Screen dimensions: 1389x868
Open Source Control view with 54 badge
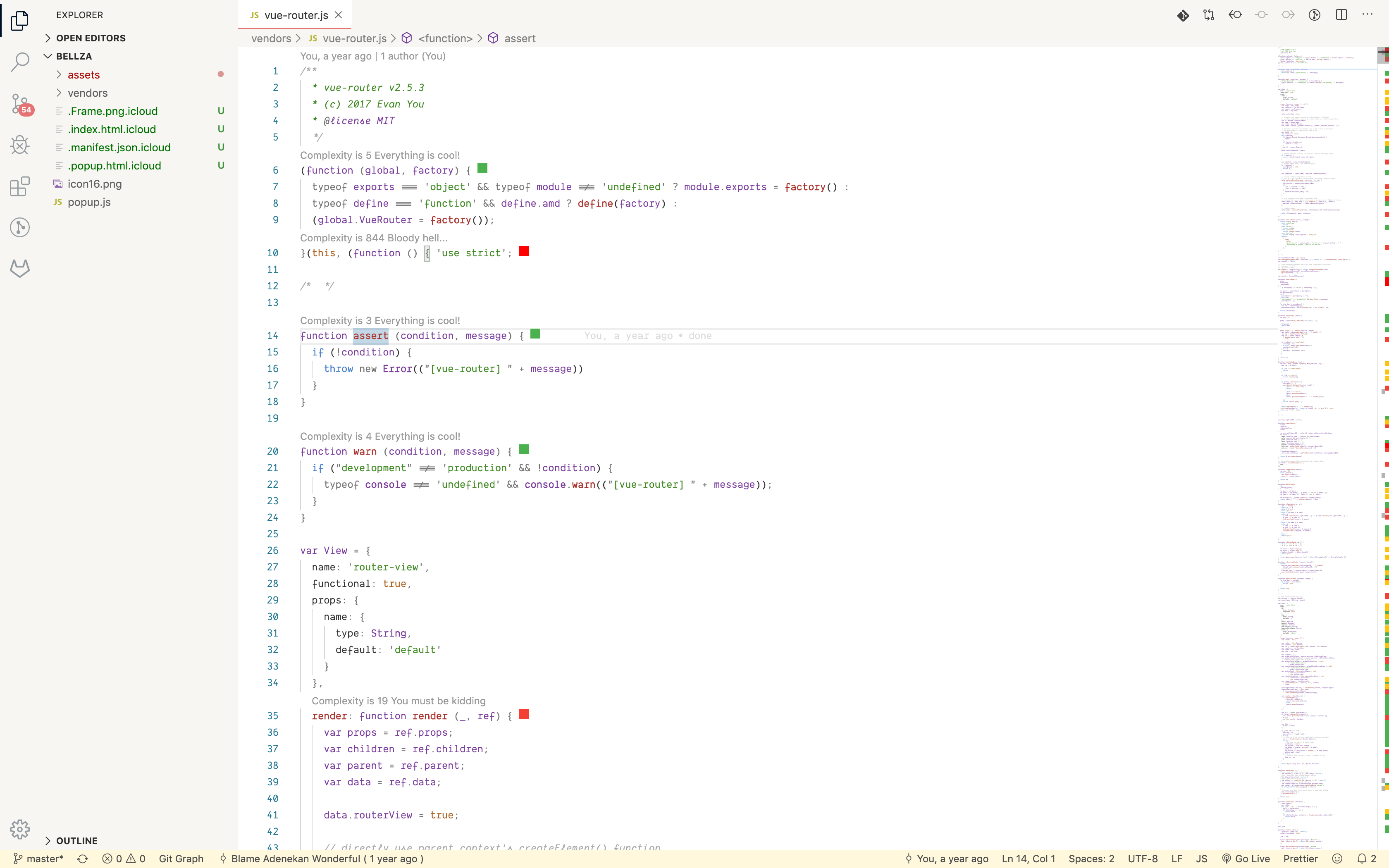point(20,104)
